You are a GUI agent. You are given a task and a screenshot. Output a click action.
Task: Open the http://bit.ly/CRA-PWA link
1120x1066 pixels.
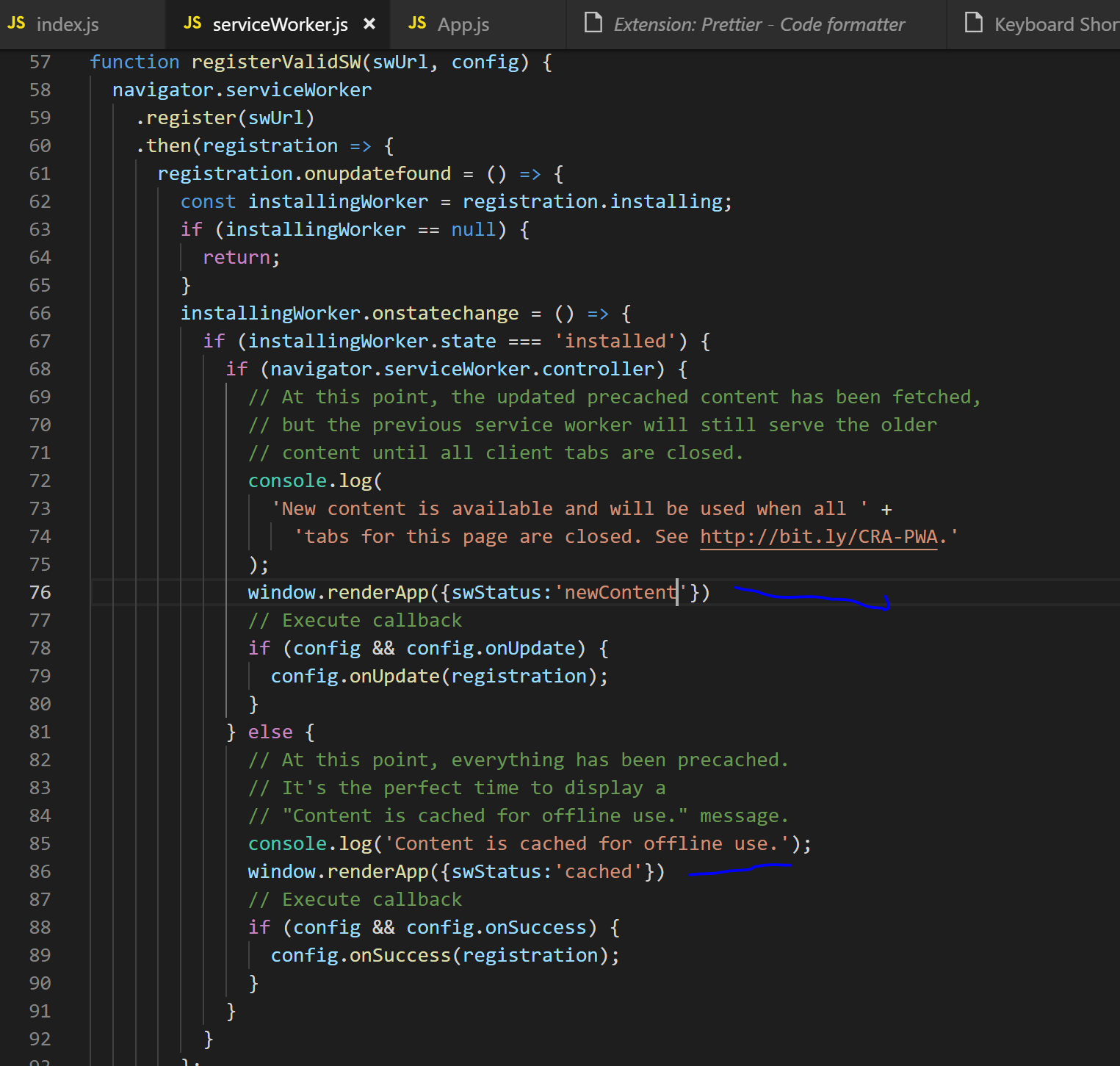(x=817, y=536)
